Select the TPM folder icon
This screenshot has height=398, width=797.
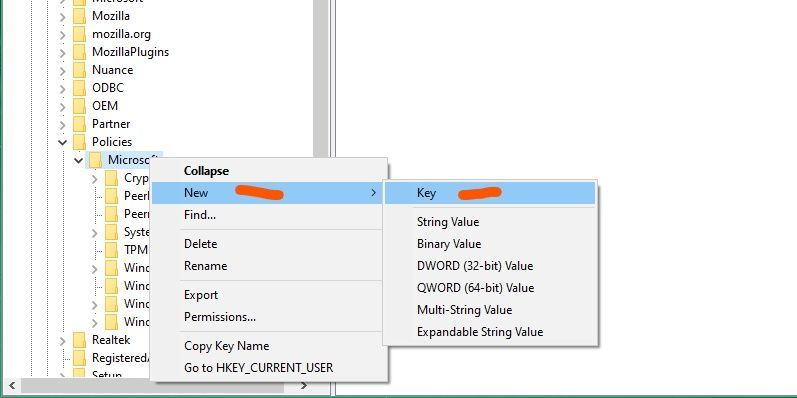click(111, 250)
